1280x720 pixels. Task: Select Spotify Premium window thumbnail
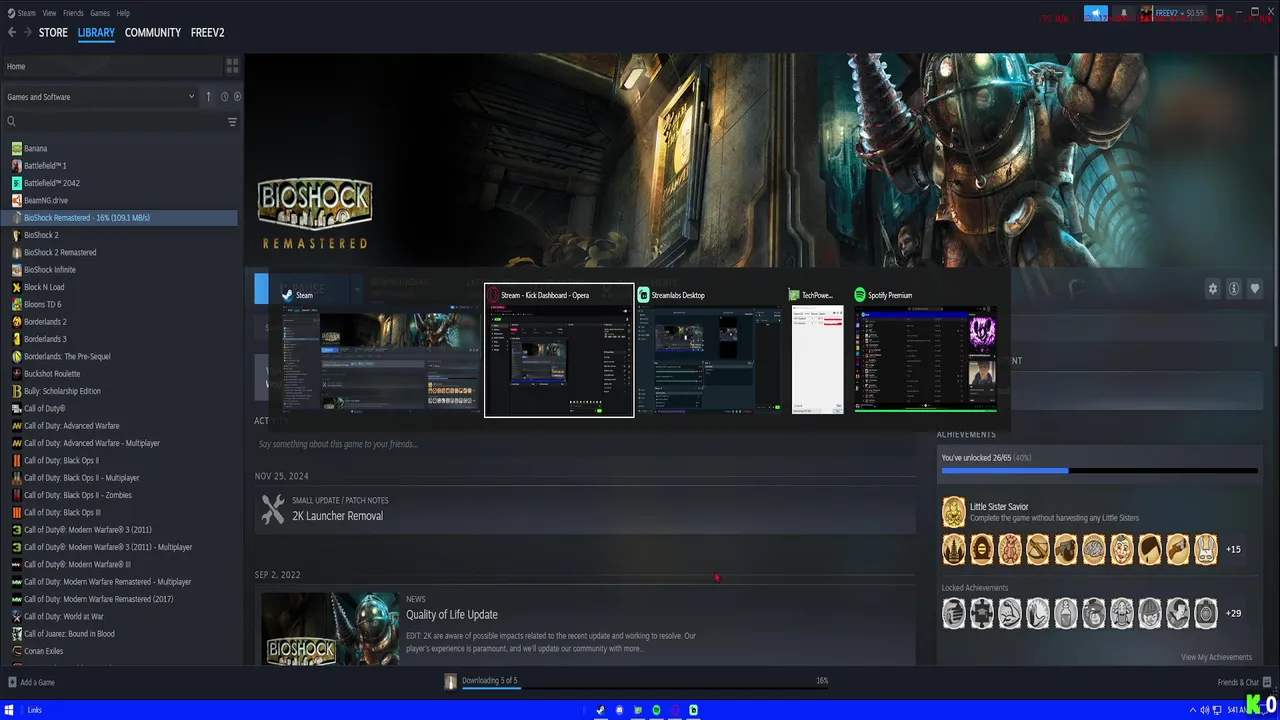925,350
